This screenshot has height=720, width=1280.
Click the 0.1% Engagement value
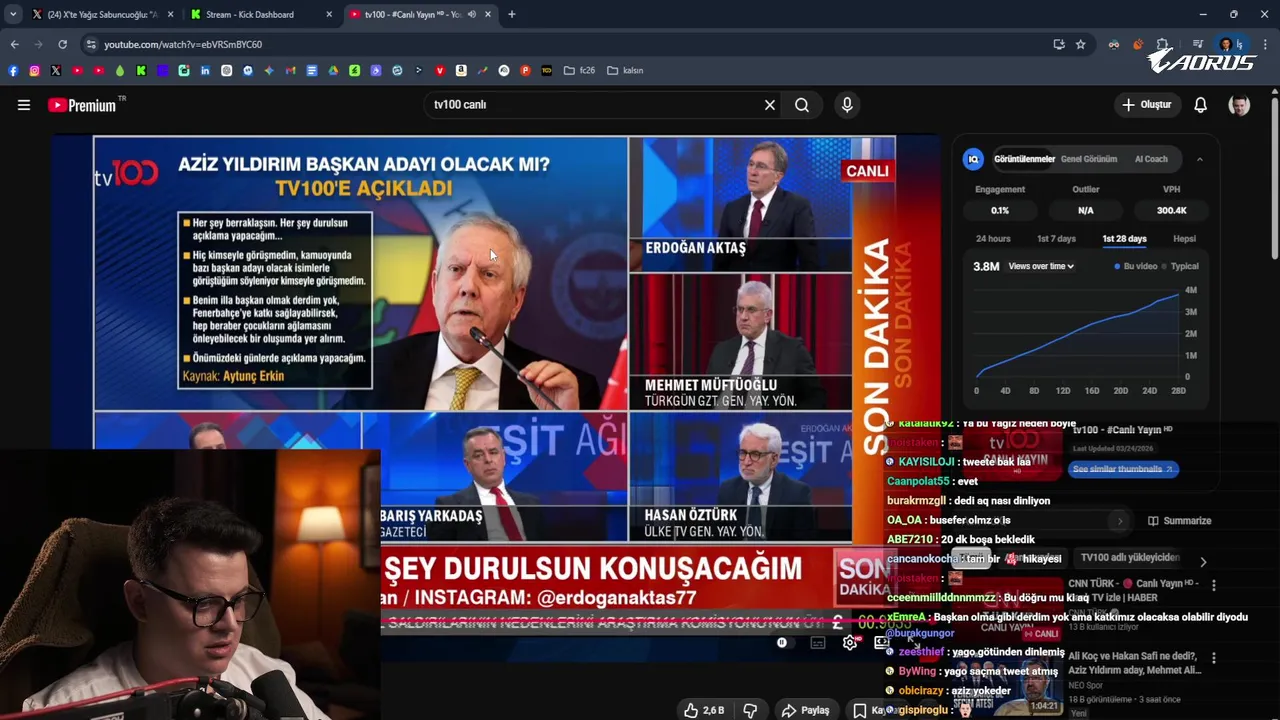coord(1000,211)
